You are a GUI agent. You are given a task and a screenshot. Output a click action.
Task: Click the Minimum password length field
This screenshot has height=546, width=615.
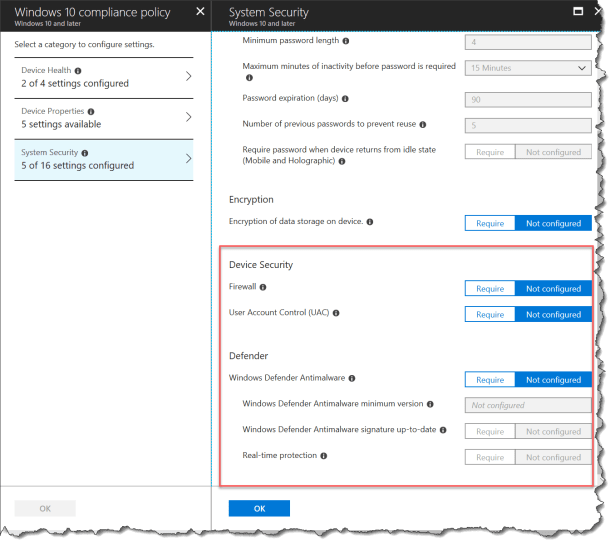coord(528,42)
